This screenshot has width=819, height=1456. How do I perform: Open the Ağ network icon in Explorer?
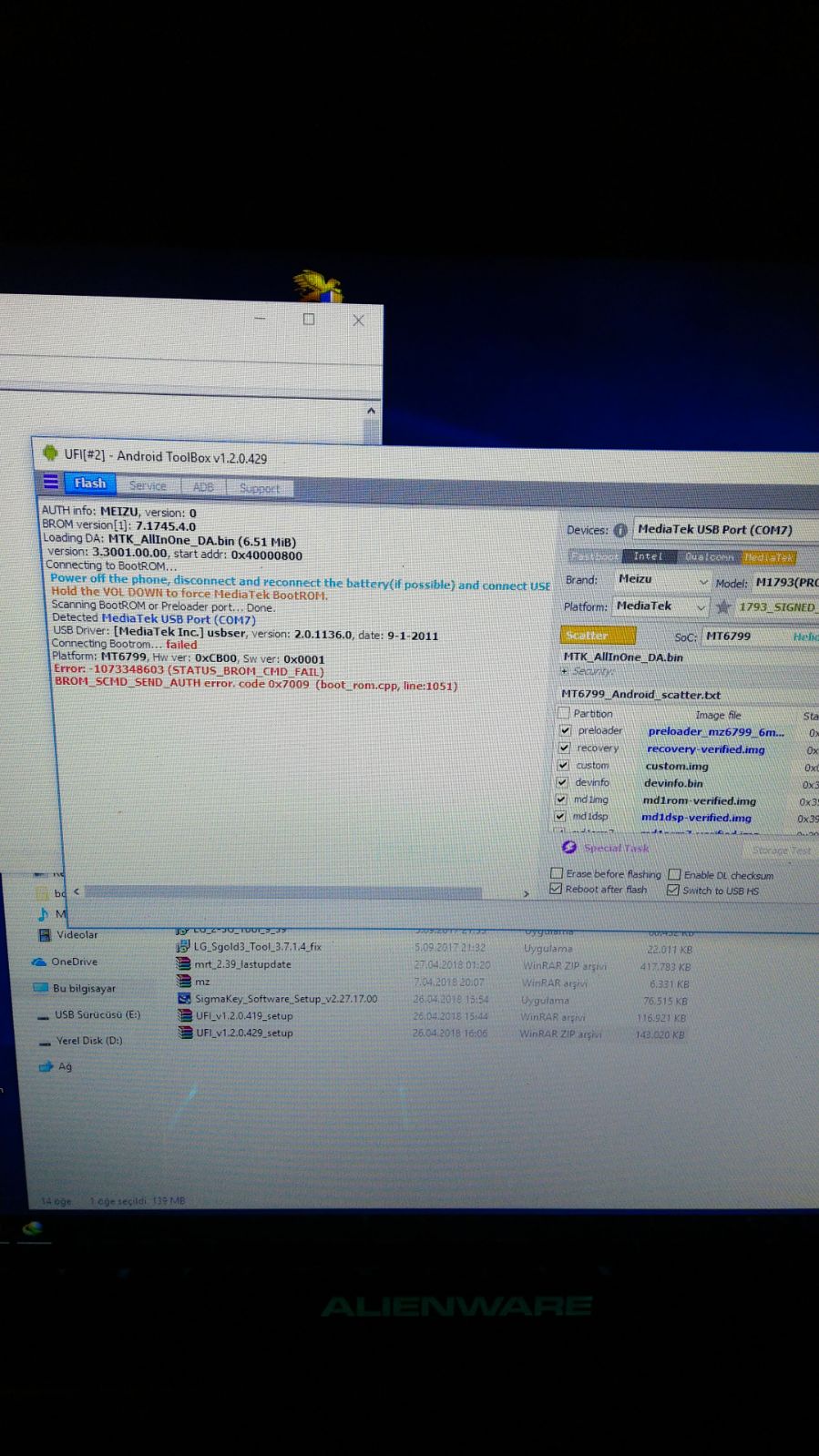tap(46, 1067)
